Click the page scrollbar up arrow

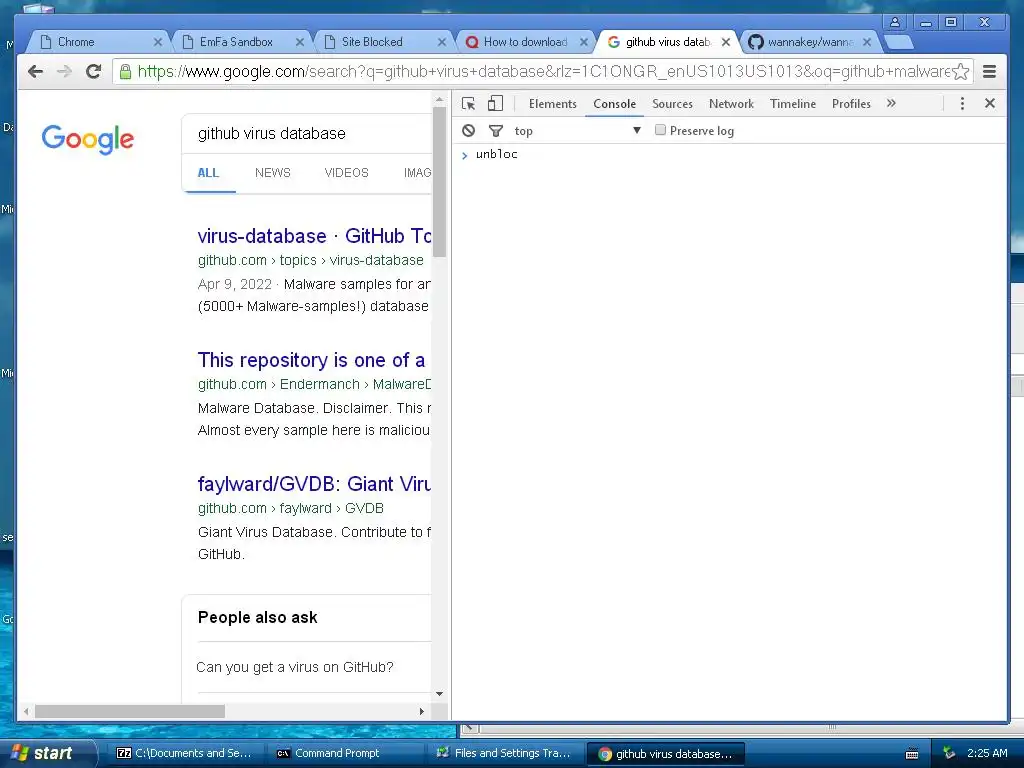pyautogui.click(x=440, y=99)
